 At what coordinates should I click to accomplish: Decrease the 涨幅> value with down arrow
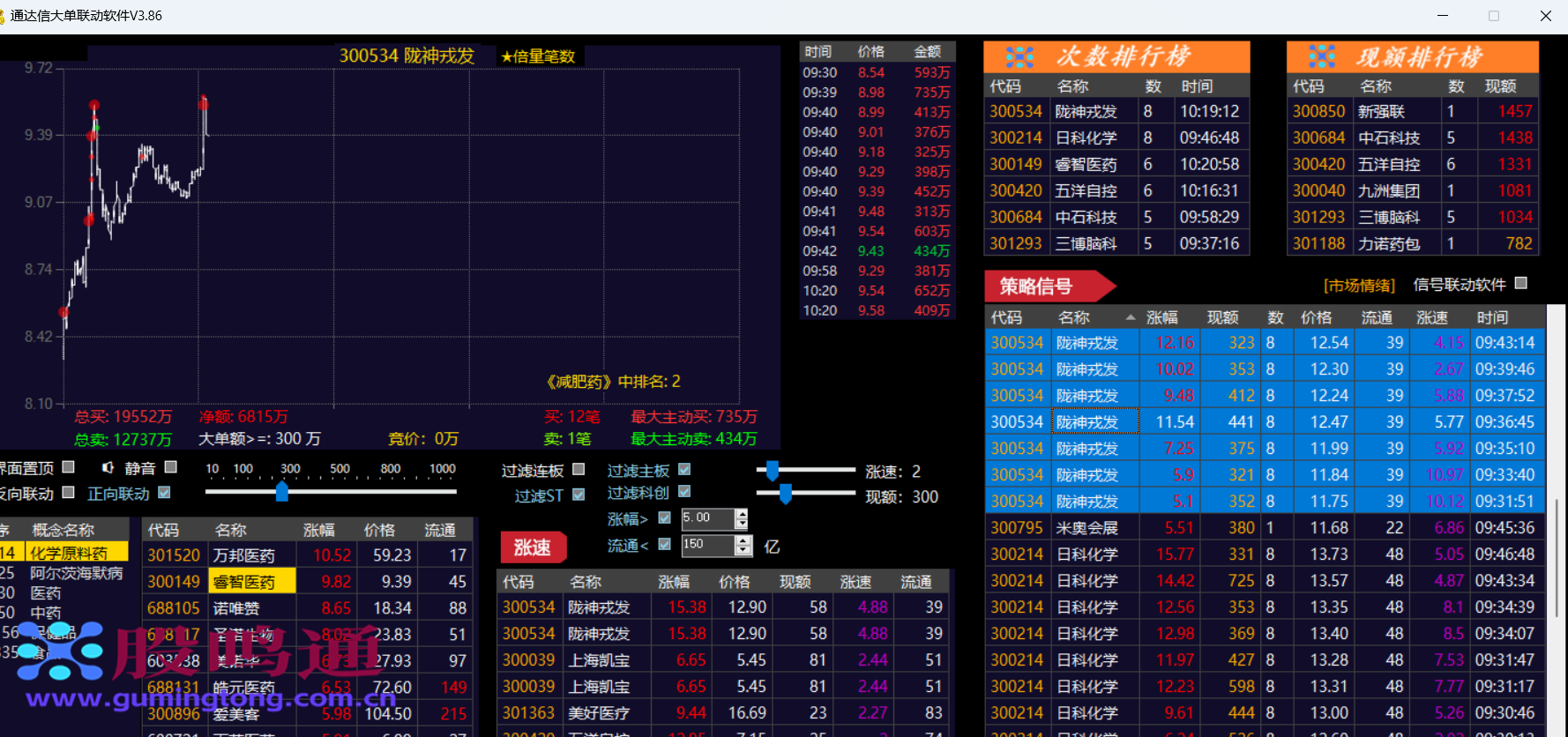pyautogui.click(x=742, y=524)
